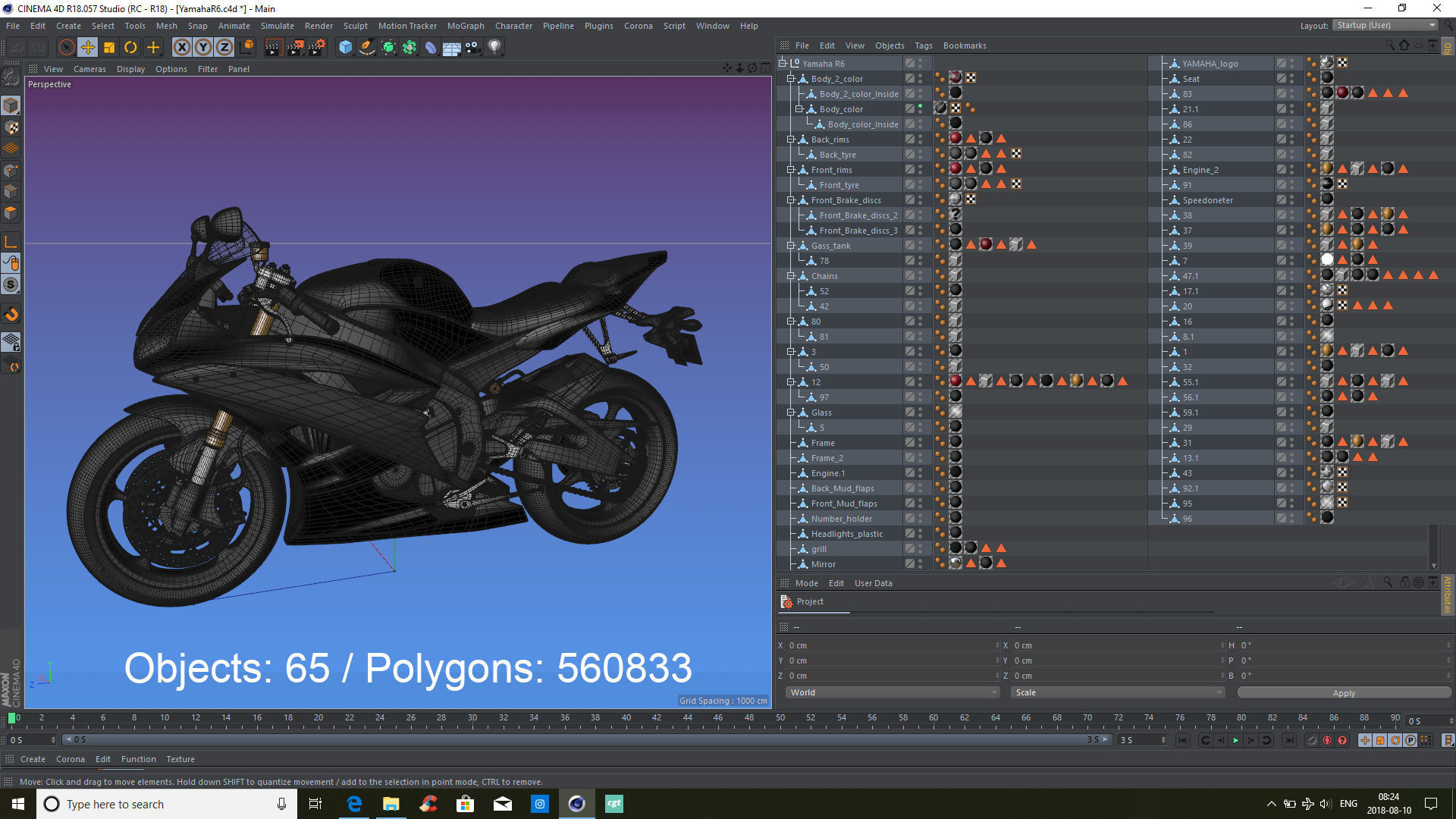
Task: Open the World coordinate dropdown
Action: point(893,692)
